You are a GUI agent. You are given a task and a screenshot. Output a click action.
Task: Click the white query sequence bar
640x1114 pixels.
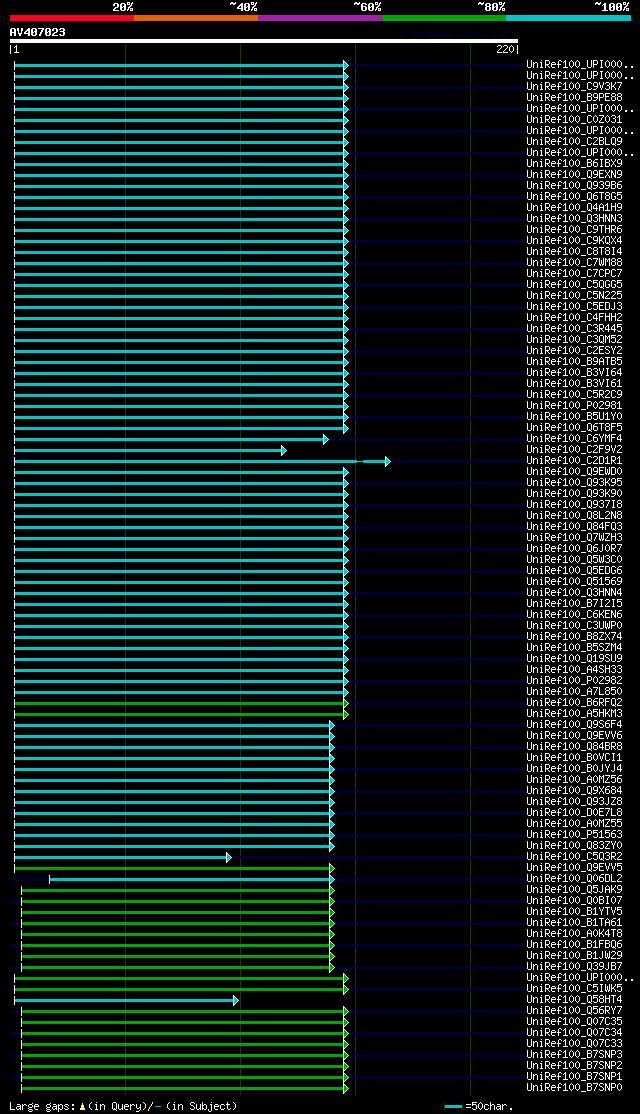pyautogui.click(x=264, y=41)
